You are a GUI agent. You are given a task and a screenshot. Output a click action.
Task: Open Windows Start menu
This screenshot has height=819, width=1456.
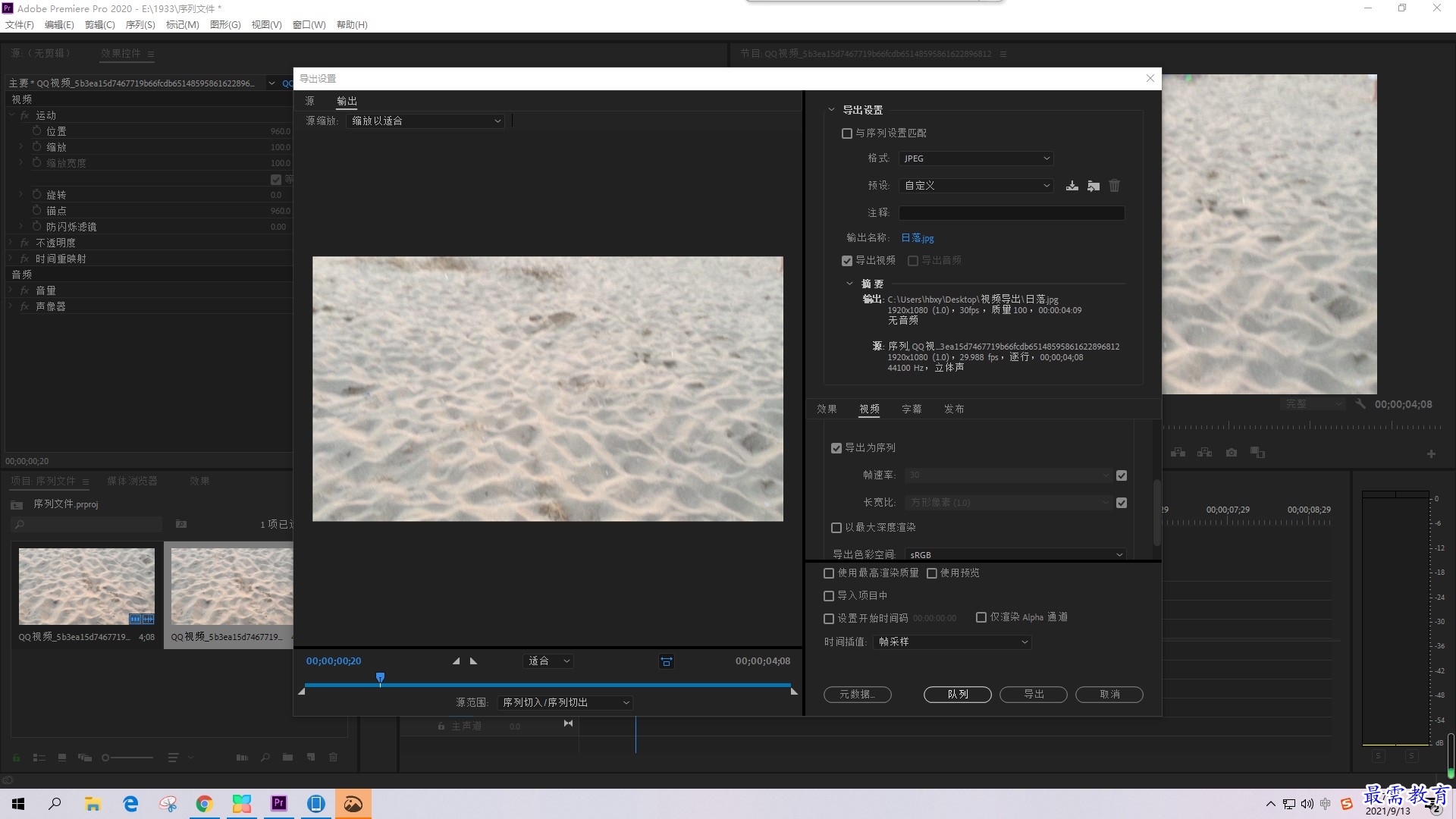[18, 804]
